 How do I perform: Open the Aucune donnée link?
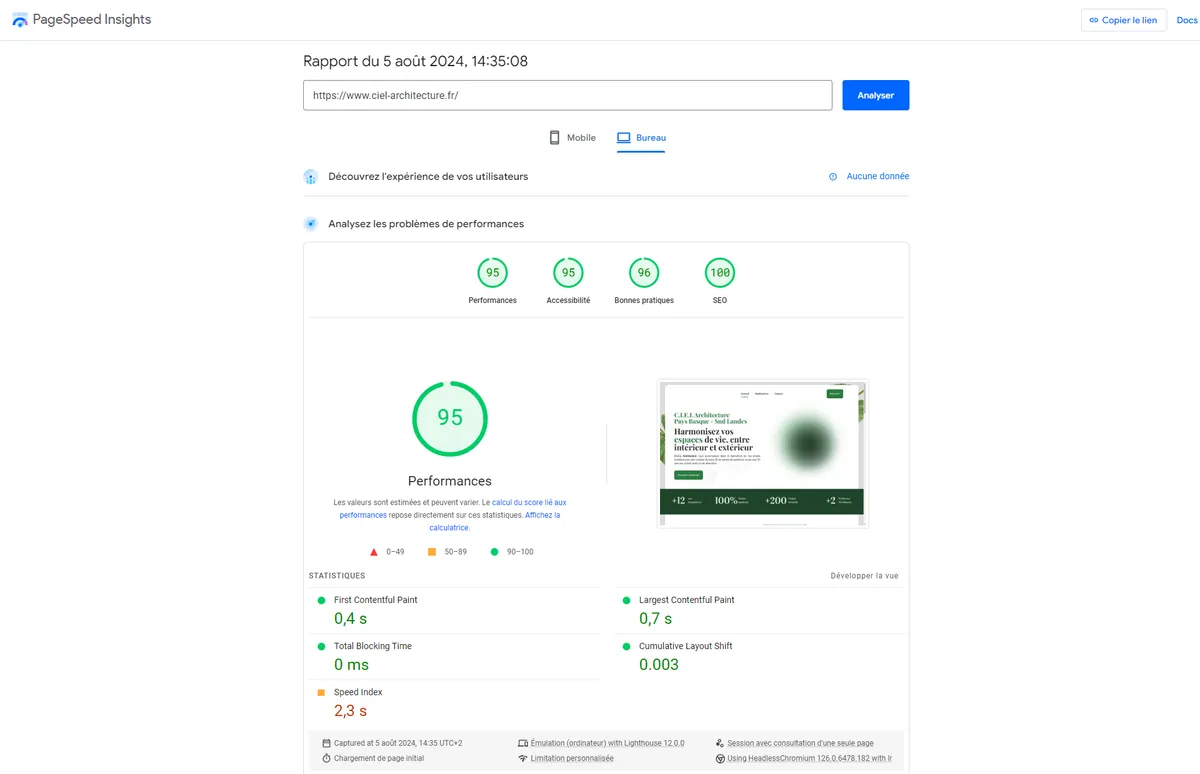tap(878, 176)
